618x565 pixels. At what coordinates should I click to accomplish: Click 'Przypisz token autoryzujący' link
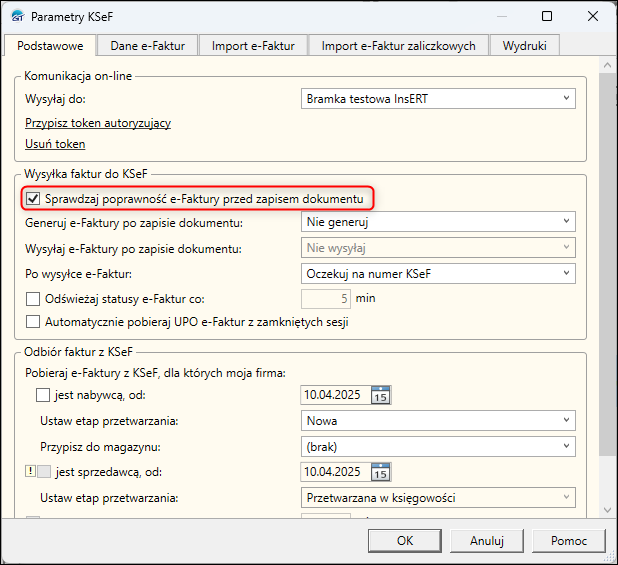[x=98, y=123]
